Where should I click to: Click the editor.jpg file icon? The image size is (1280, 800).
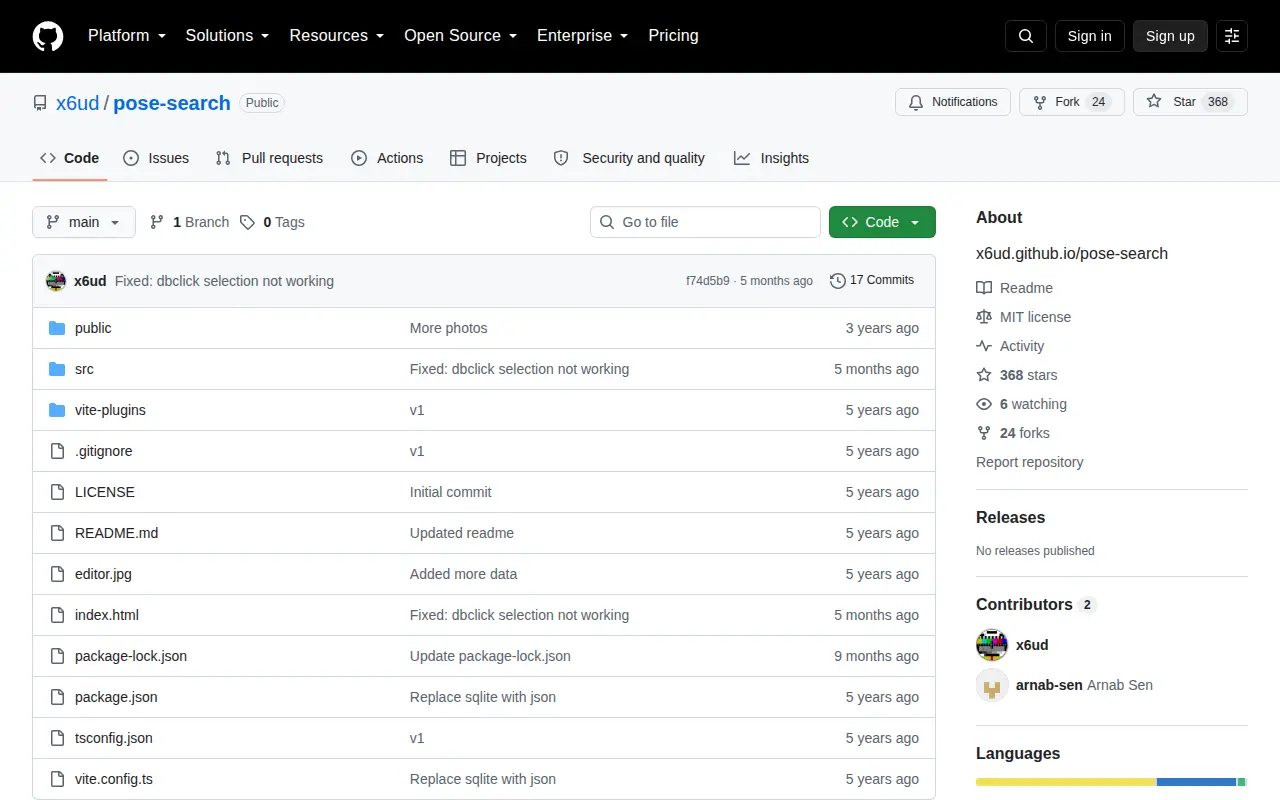tap(57, 574)
